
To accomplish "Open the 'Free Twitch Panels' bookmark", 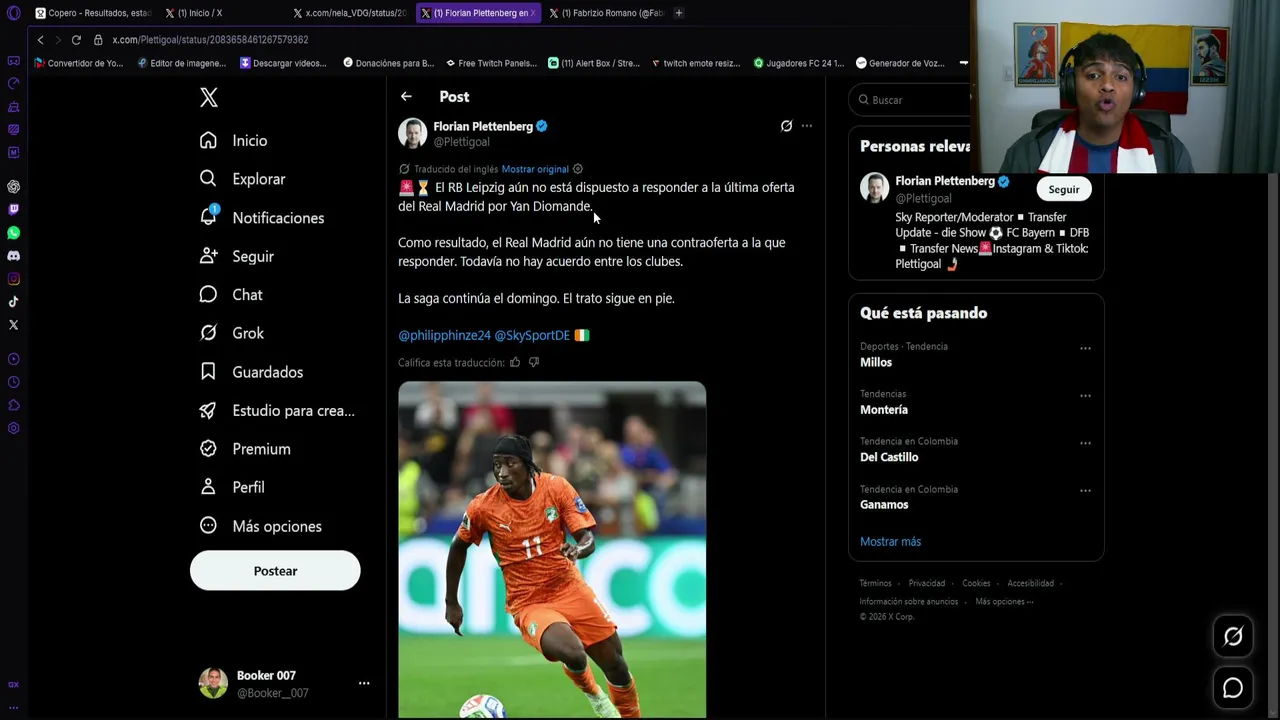I will [x=491, y=63].
